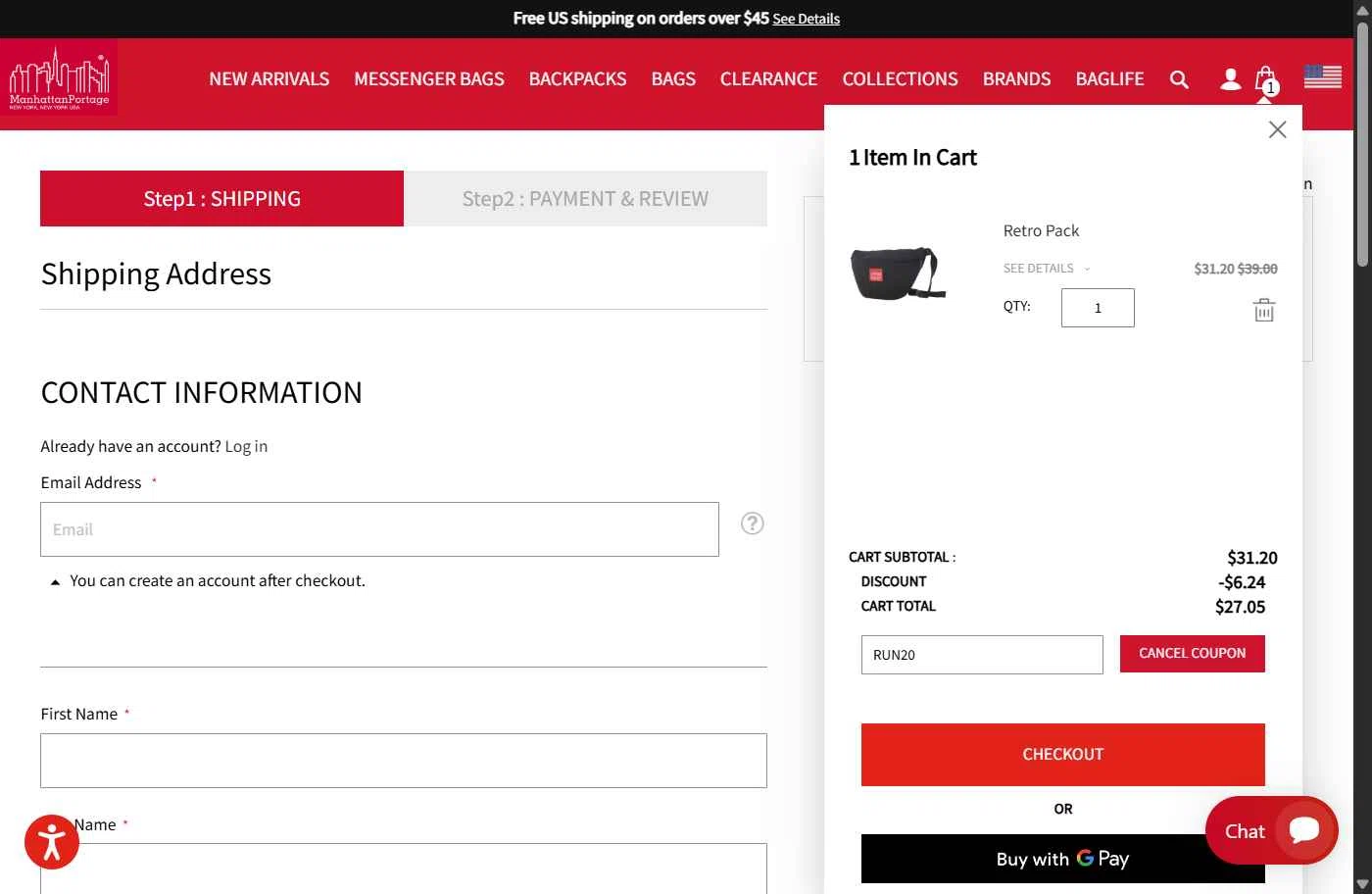Open COLLECTIONS menu
This screenshot has width=1372, height=894.
[x=901, y=79]
